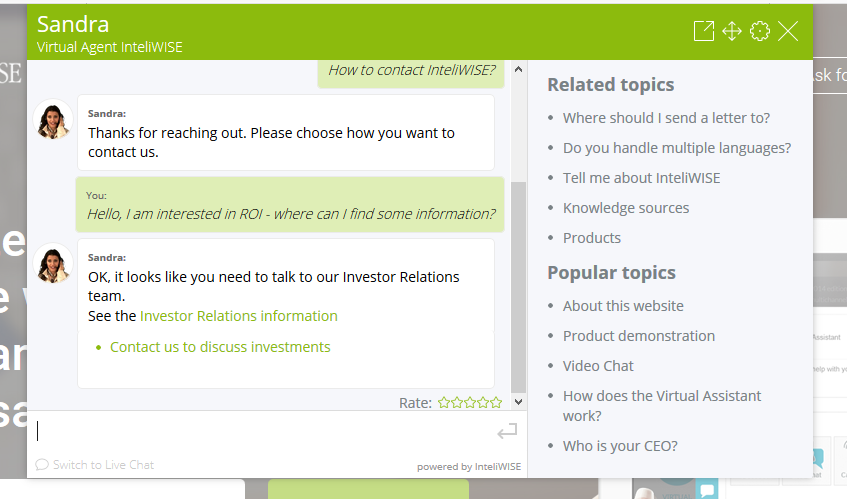Close the Sandra chat window
Image resolution: width=847 pixels, height=499 pixels.
(x=788, y=31)
